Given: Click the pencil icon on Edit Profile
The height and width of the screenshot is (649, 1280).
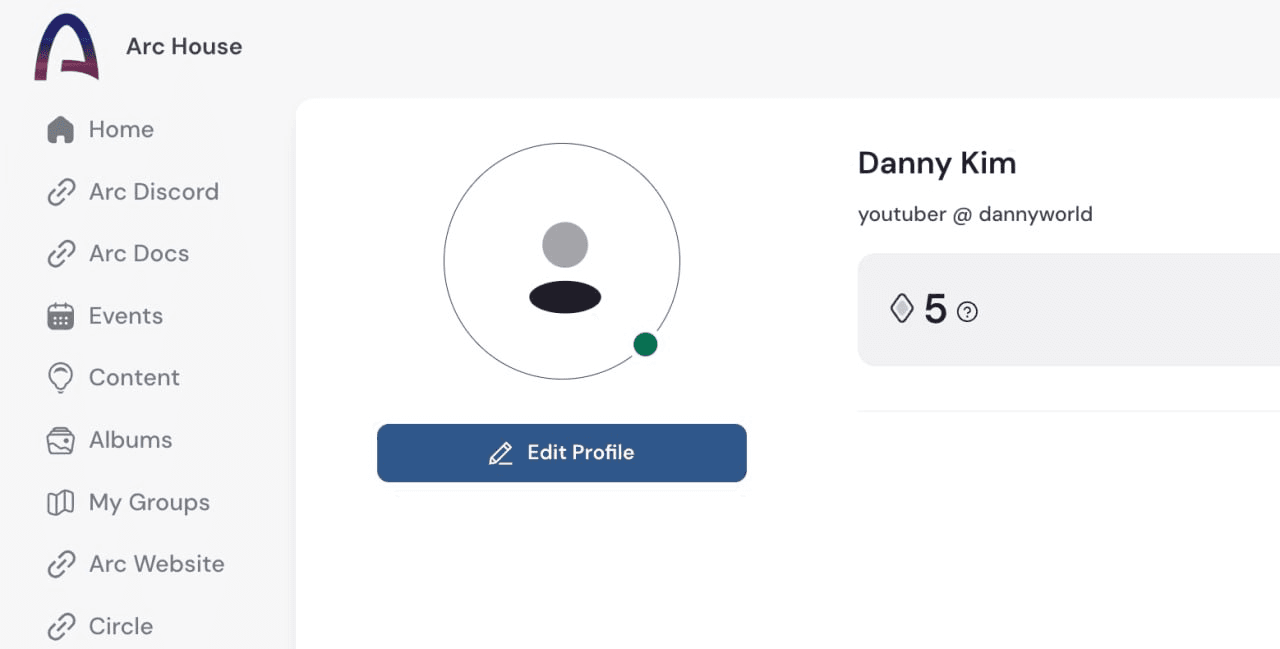Looking at the screenshot, I should pyautogui.click(x=499, y=452).
